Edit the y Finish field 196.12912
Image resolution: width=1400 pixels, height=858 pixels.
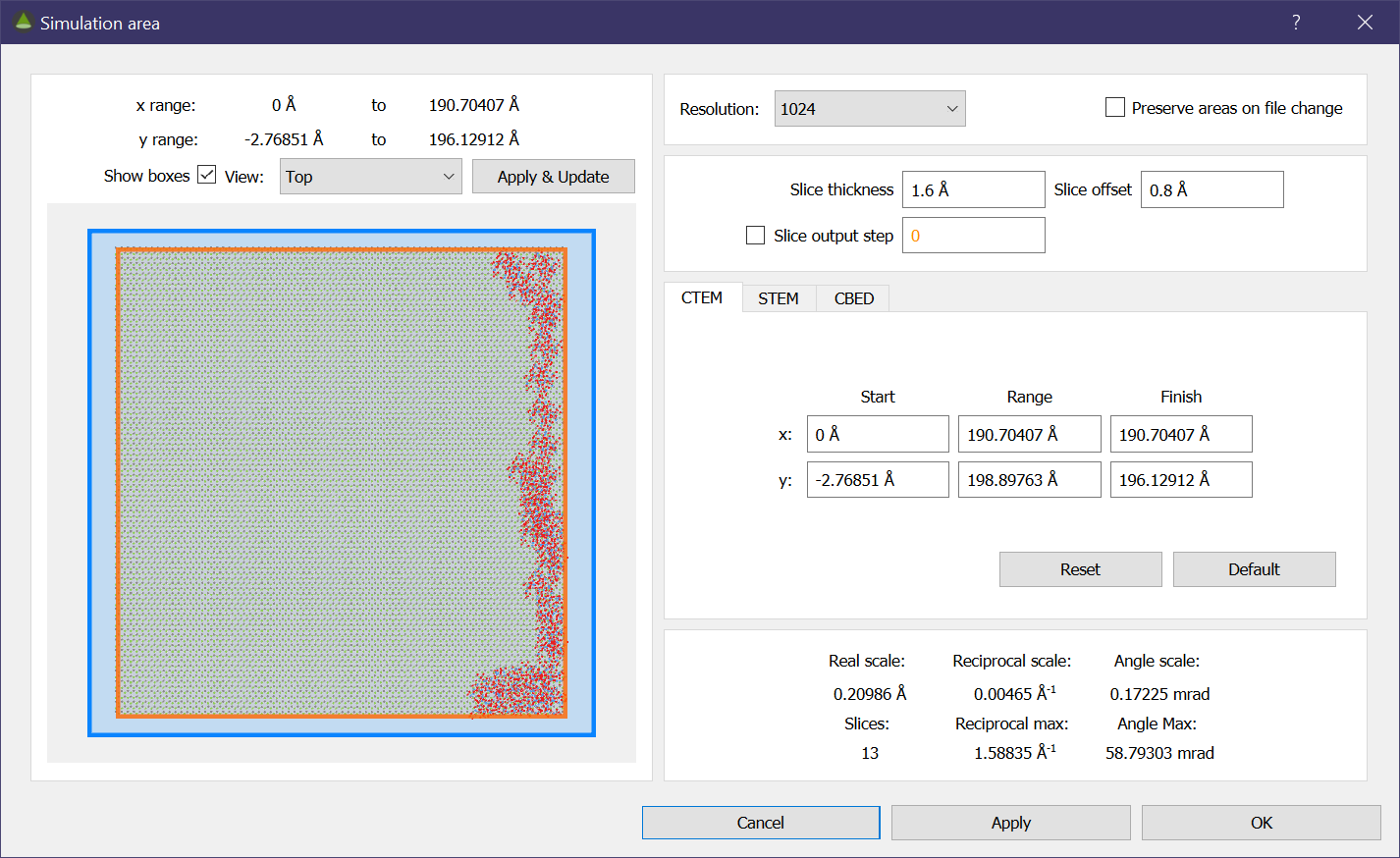tap(1181, 479)
